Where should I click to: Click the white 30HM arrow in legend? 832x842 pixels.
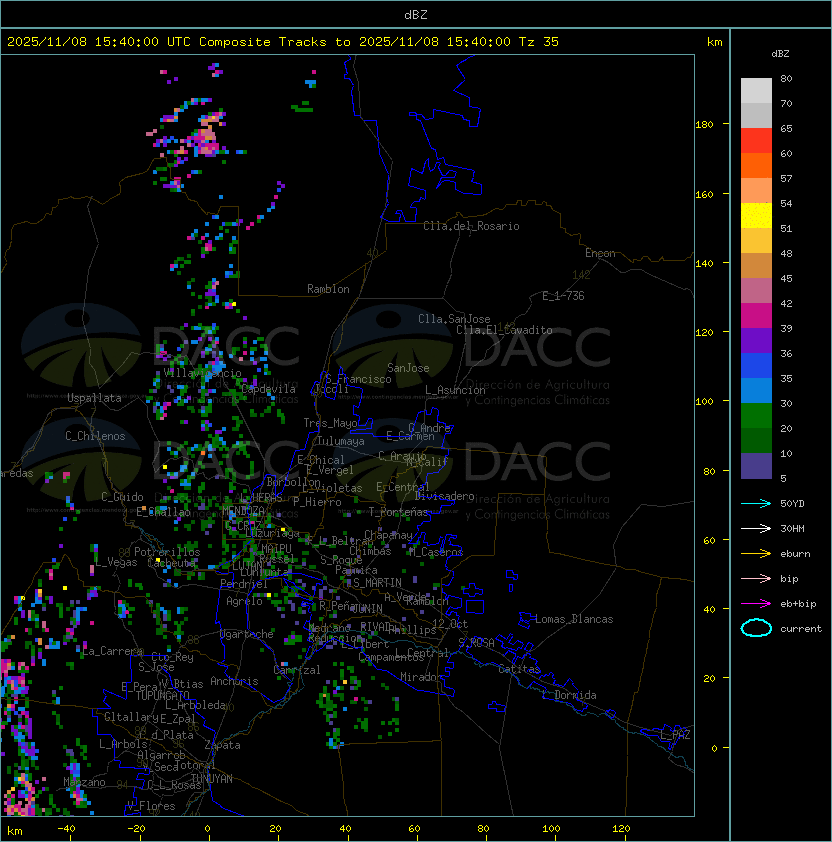tap(756, 528)
